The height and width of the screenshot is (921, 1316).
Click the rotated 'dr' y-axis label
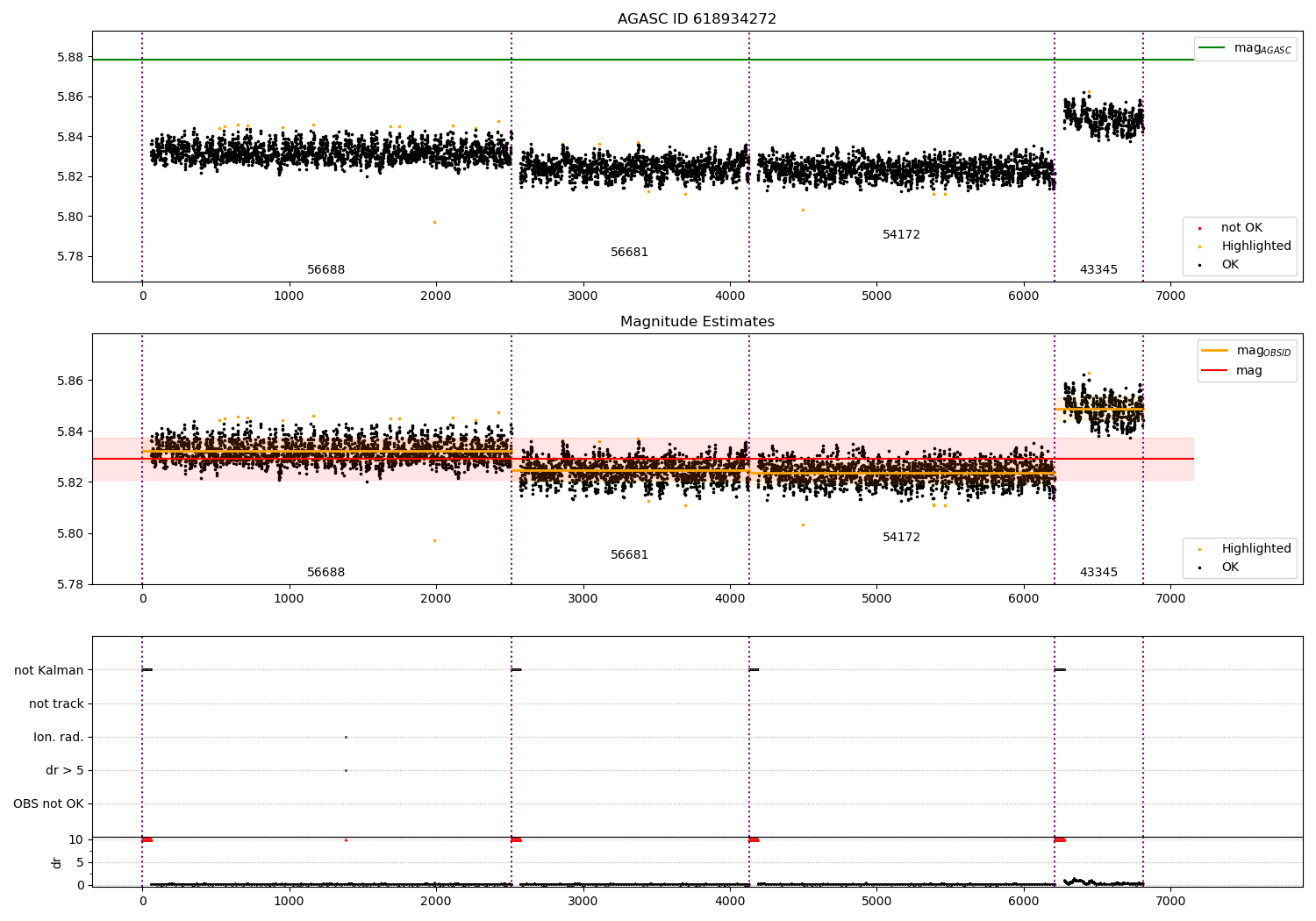coord(57,862)
